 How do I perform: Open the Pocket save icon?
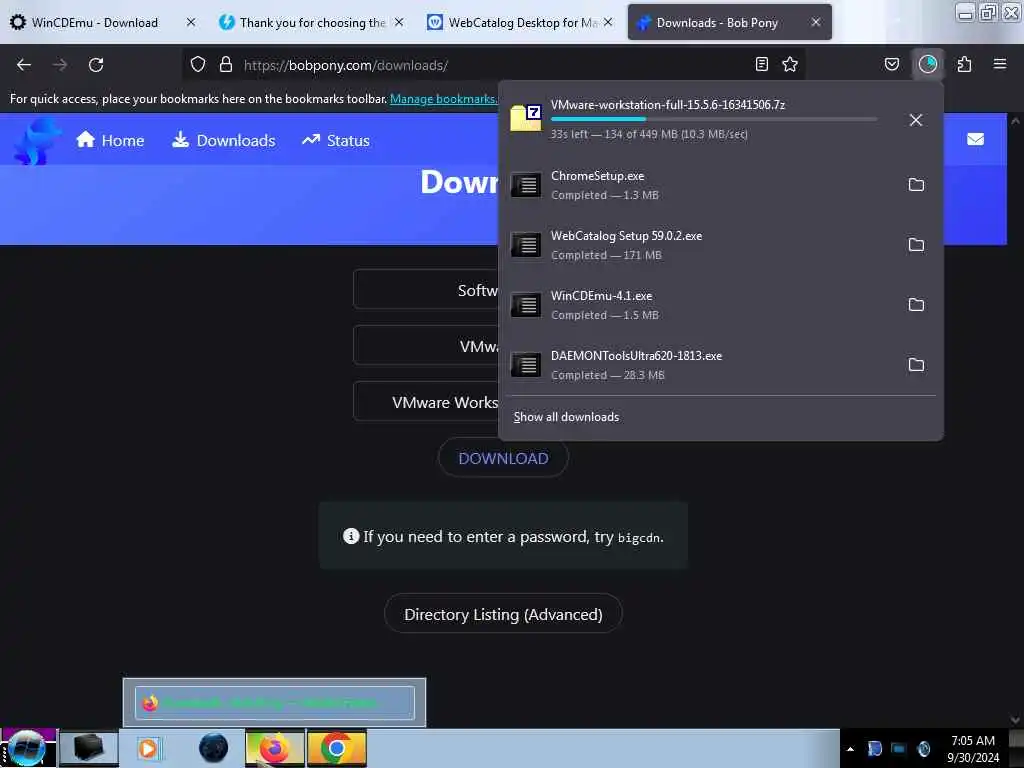coord(892,64)
